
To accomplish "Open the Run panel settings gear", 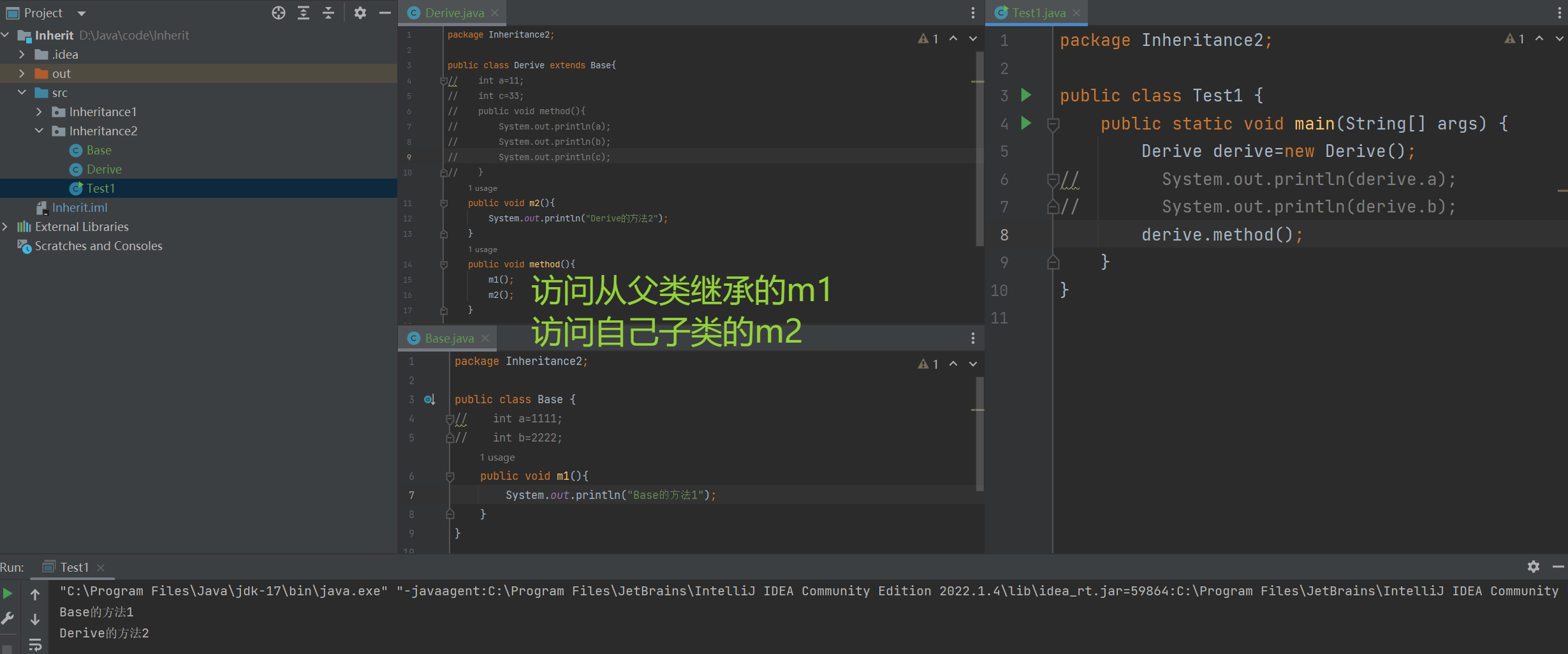I will 1533,567.
